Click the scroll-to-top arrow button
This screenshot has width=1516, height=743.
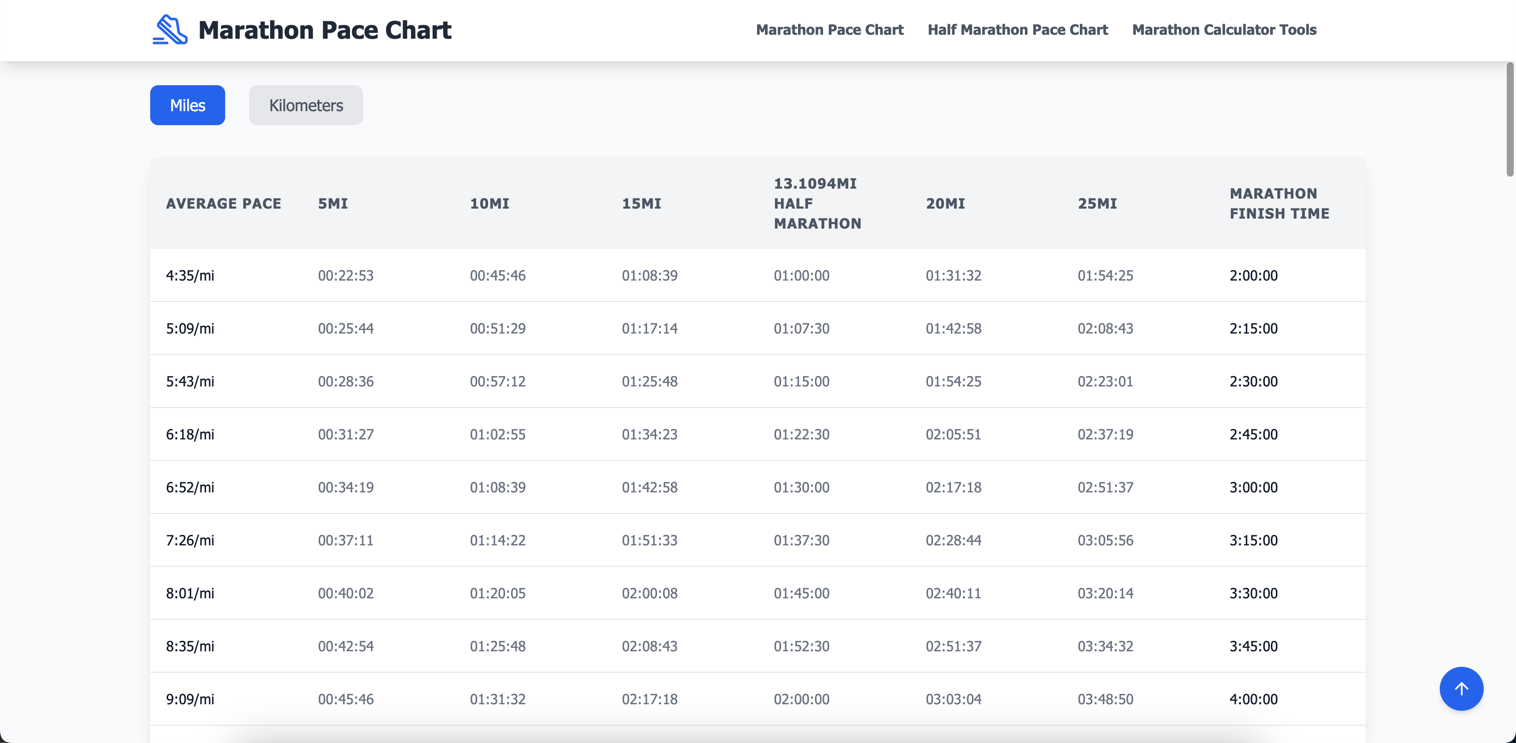[1461, 689]
